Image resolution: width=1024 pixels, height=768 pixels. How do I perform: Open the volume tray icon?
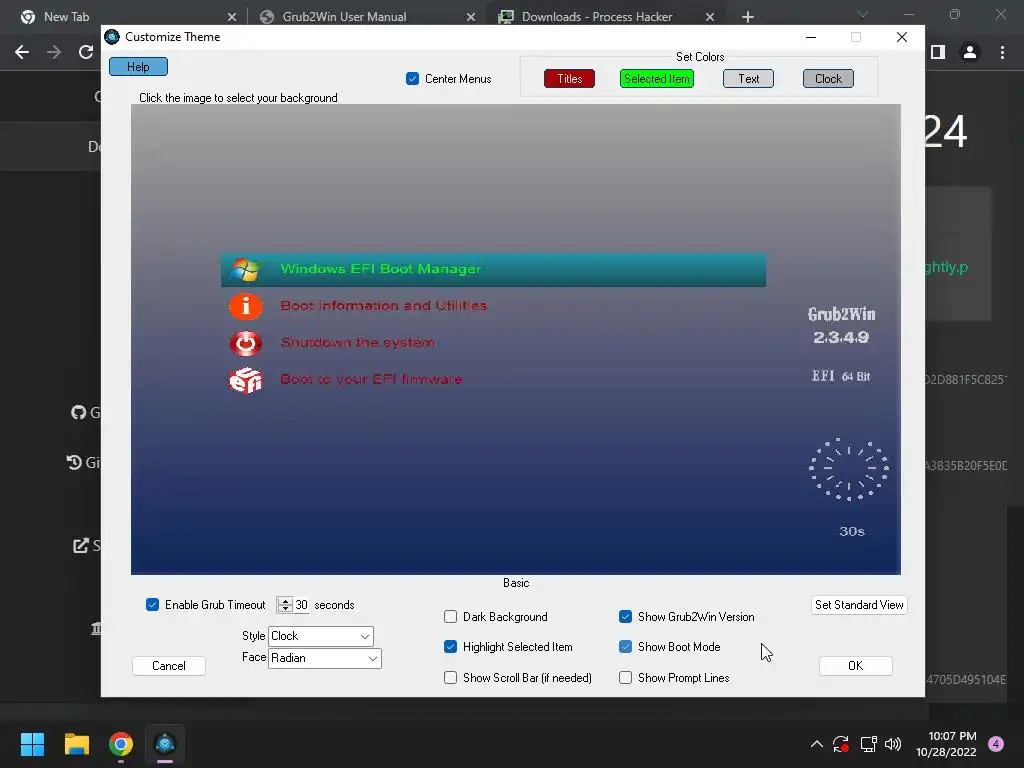[893, 744]
